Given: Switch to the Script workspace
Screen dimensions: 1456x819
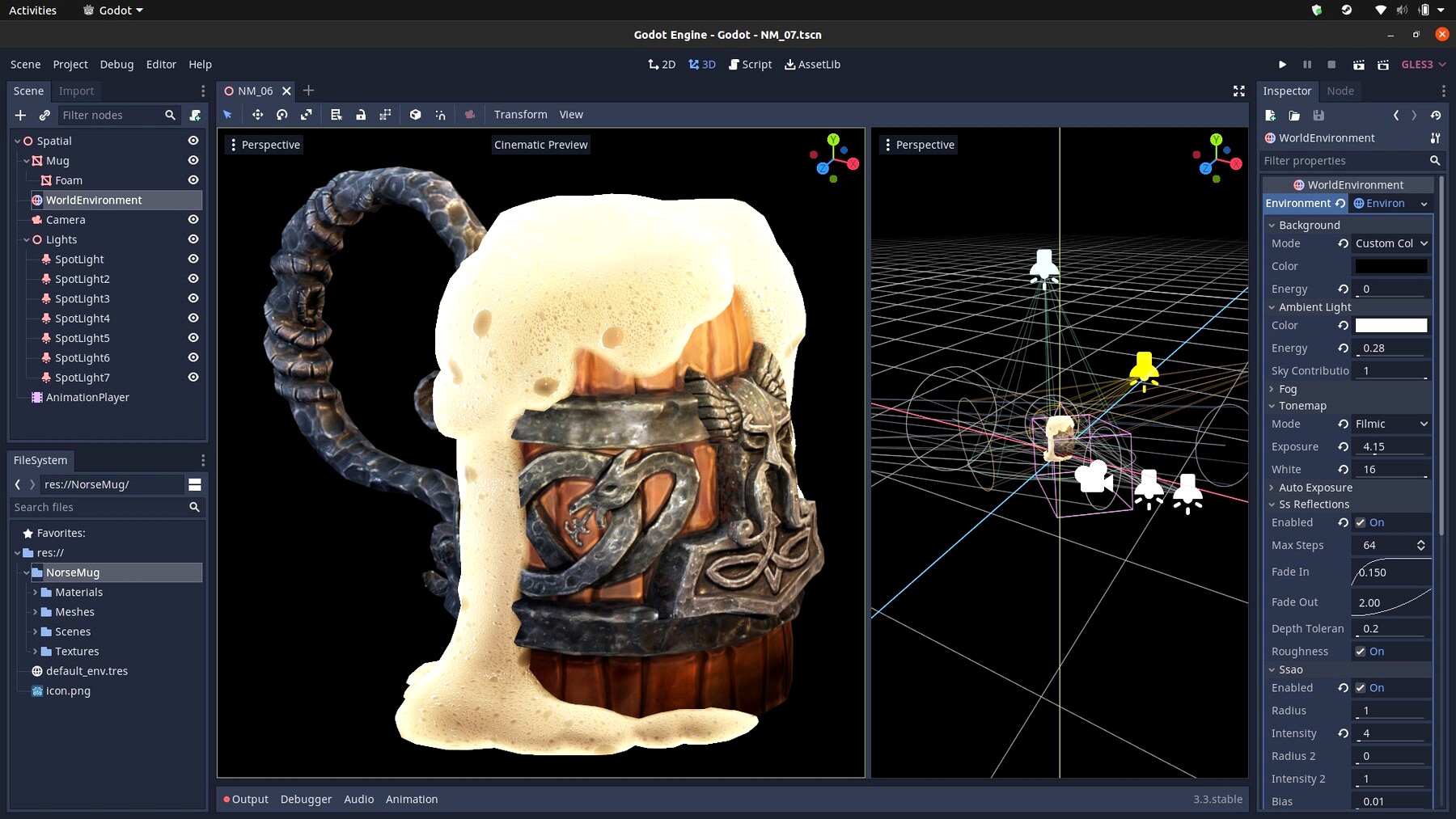Looking at the screenshot, I should click(751, 65).
